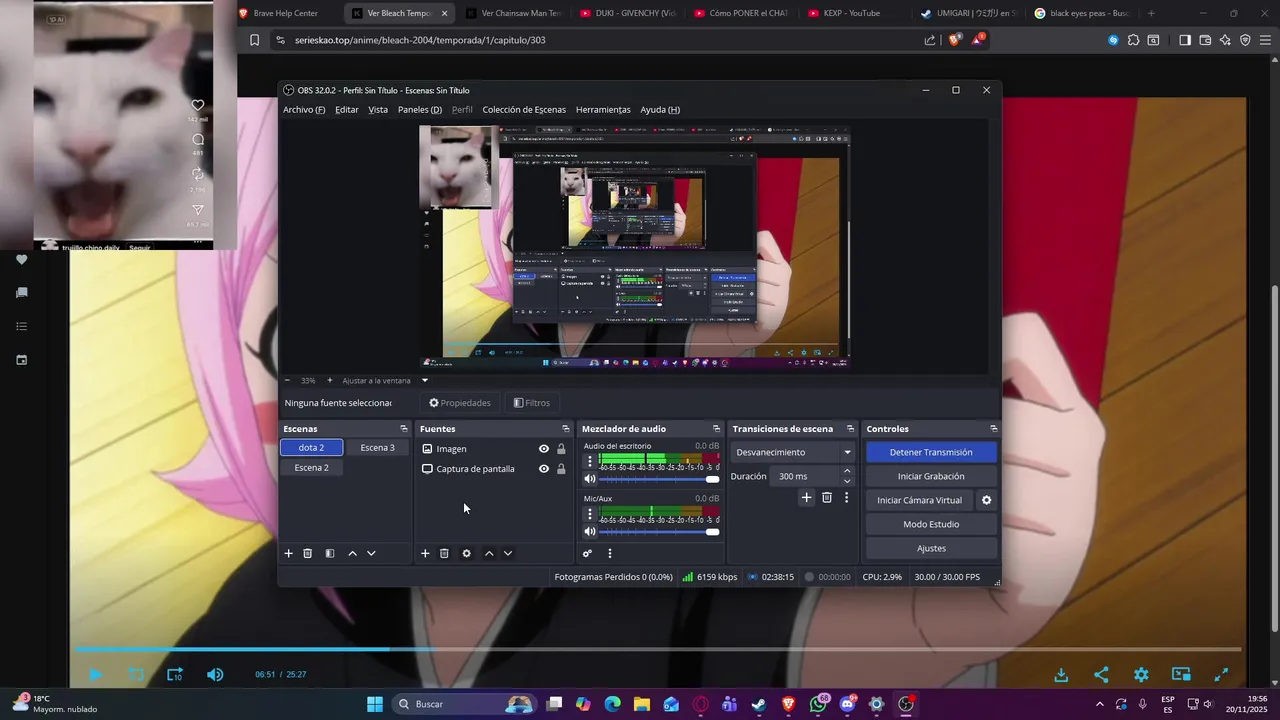Mute the video player volume
This screenshot has width=1280, height=720.
pyautogui.click(x=215, y=675)
